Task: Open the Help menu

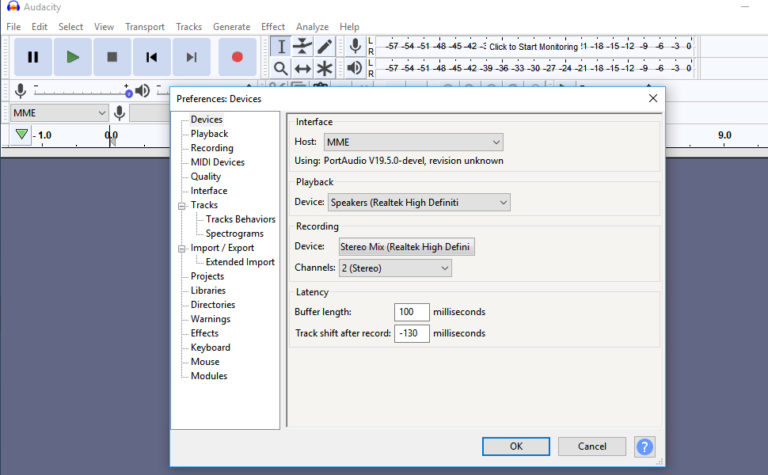Action: click(x=349, y=27)
